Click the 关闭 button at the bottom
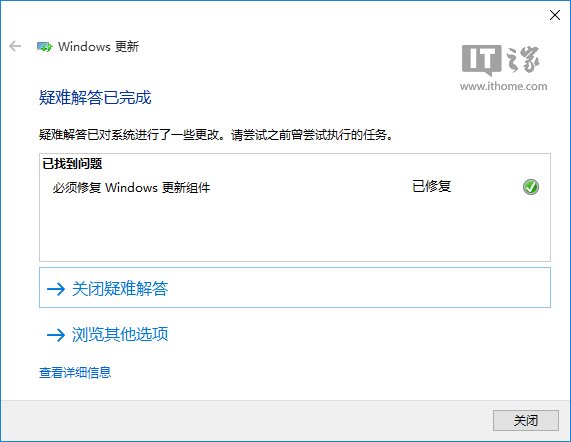The image size is (571, 442). click(525, 421)
